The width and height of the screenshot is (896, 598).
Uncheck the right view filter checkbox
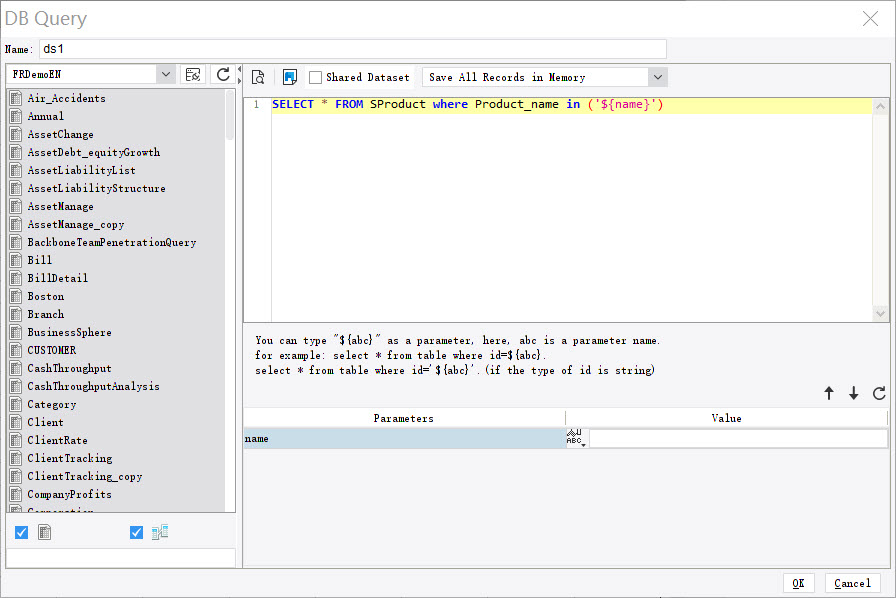tap(136, 532)
